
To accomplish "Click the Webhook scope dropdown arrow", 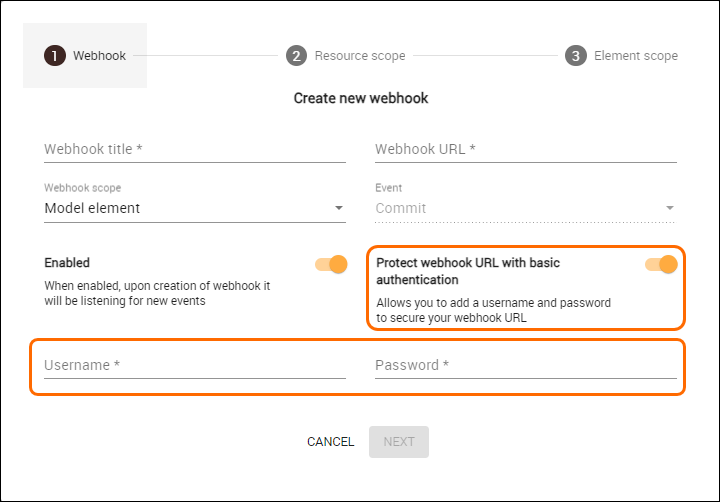I will [x=338, y=209].
